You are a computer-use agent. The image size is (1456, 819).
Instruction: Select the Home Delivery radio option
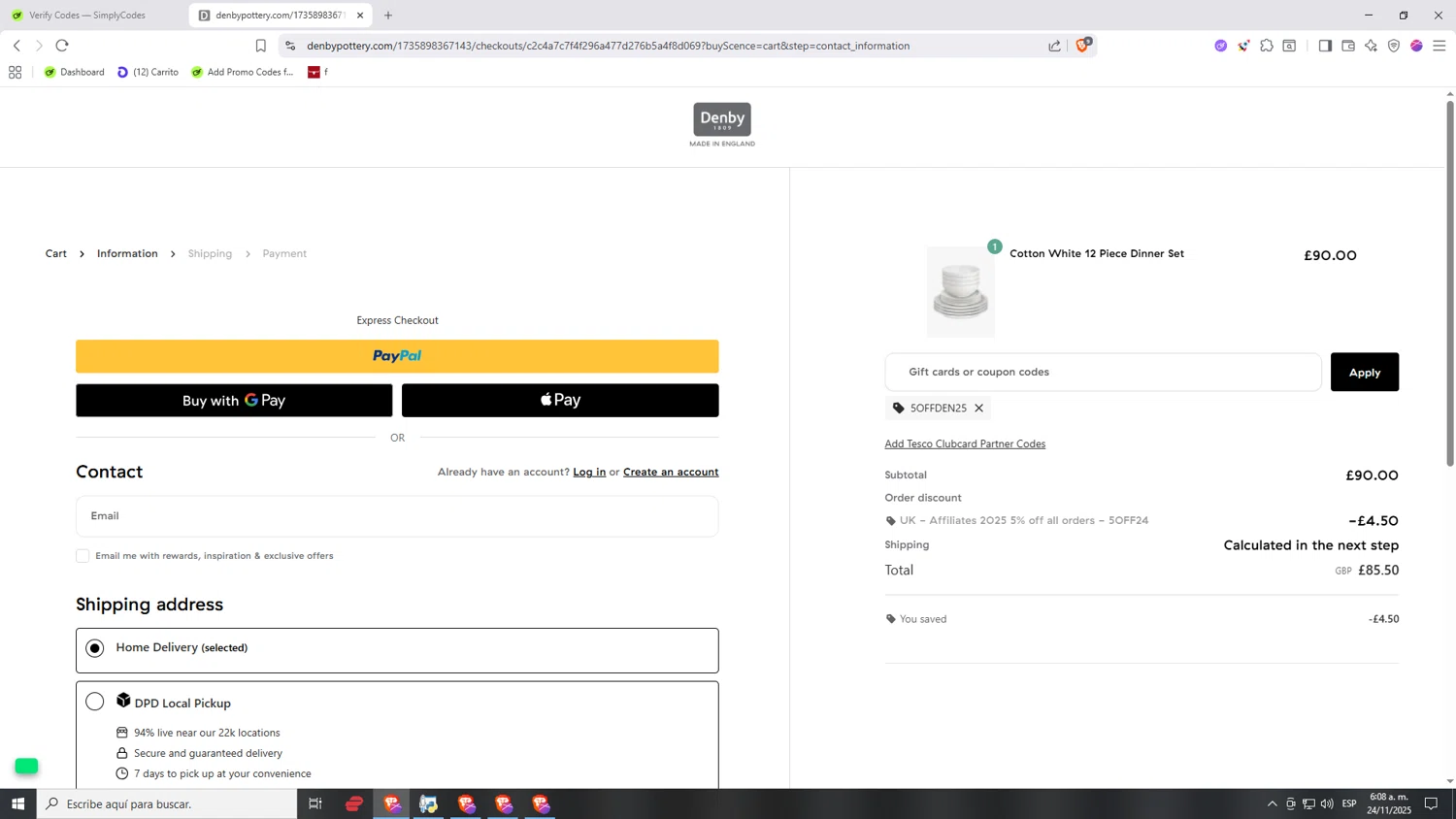pyautogui.click(x=94, y=647)
